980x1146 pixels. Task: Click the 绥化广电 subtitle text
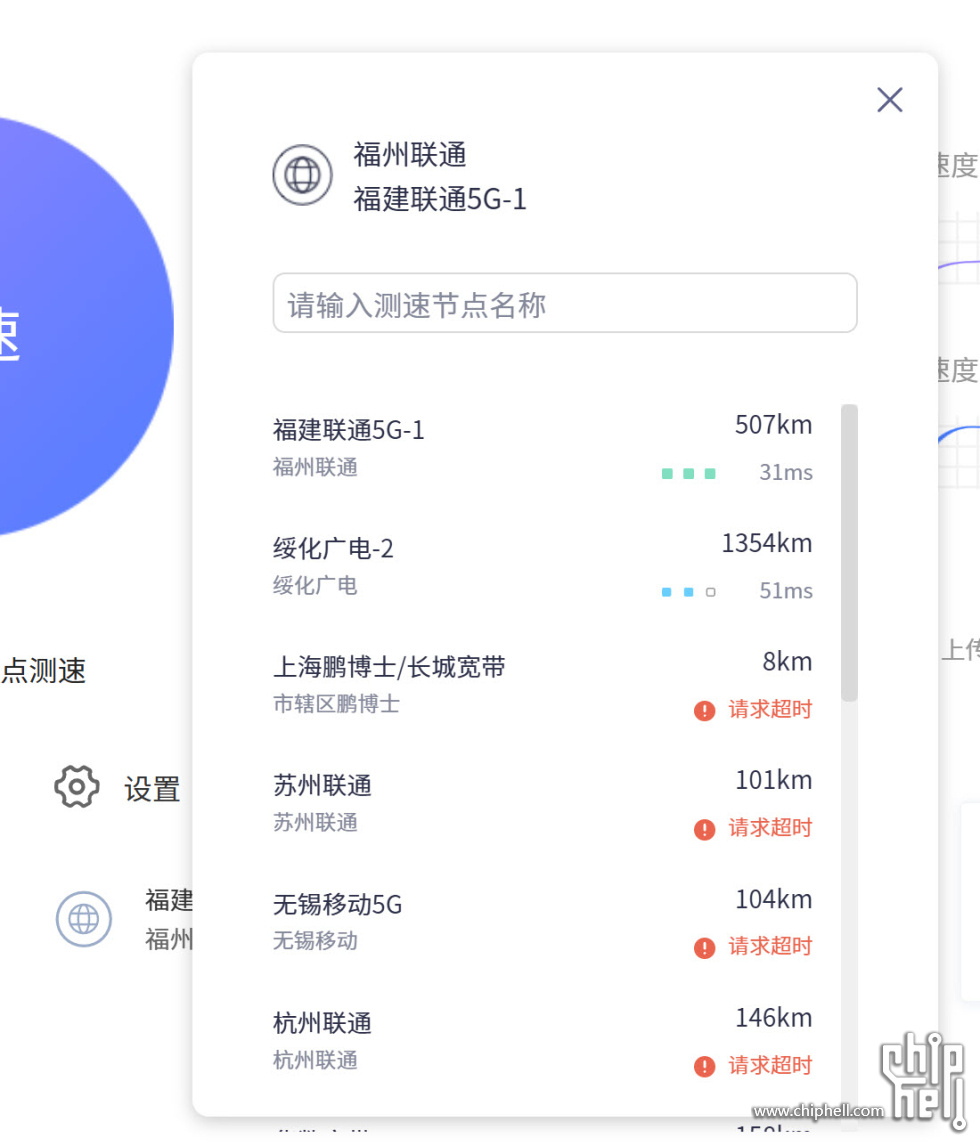315,586
